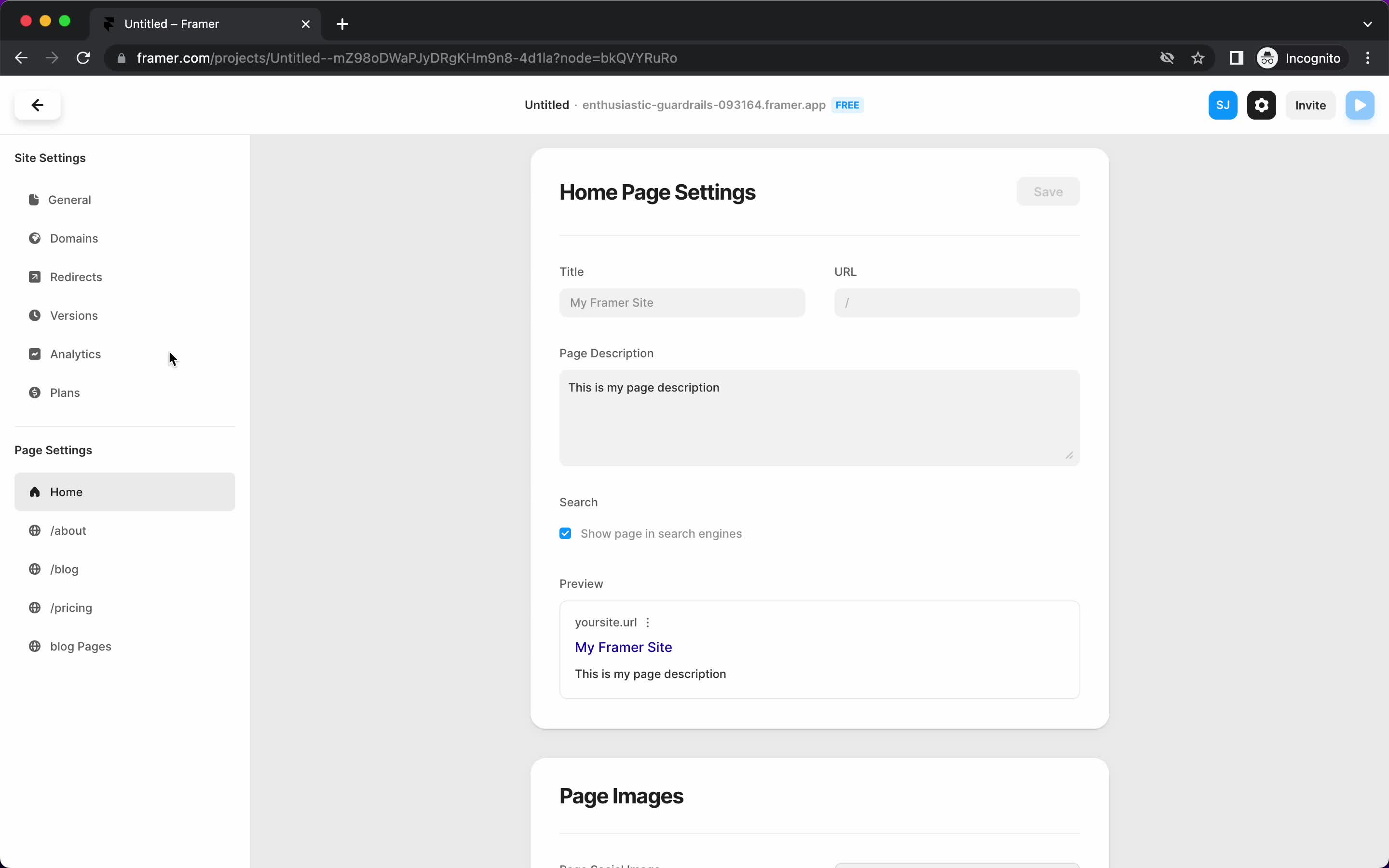Navigate to /about page settings
The width and height of the screenshot is (1389, 868).
tap(68, 530)
